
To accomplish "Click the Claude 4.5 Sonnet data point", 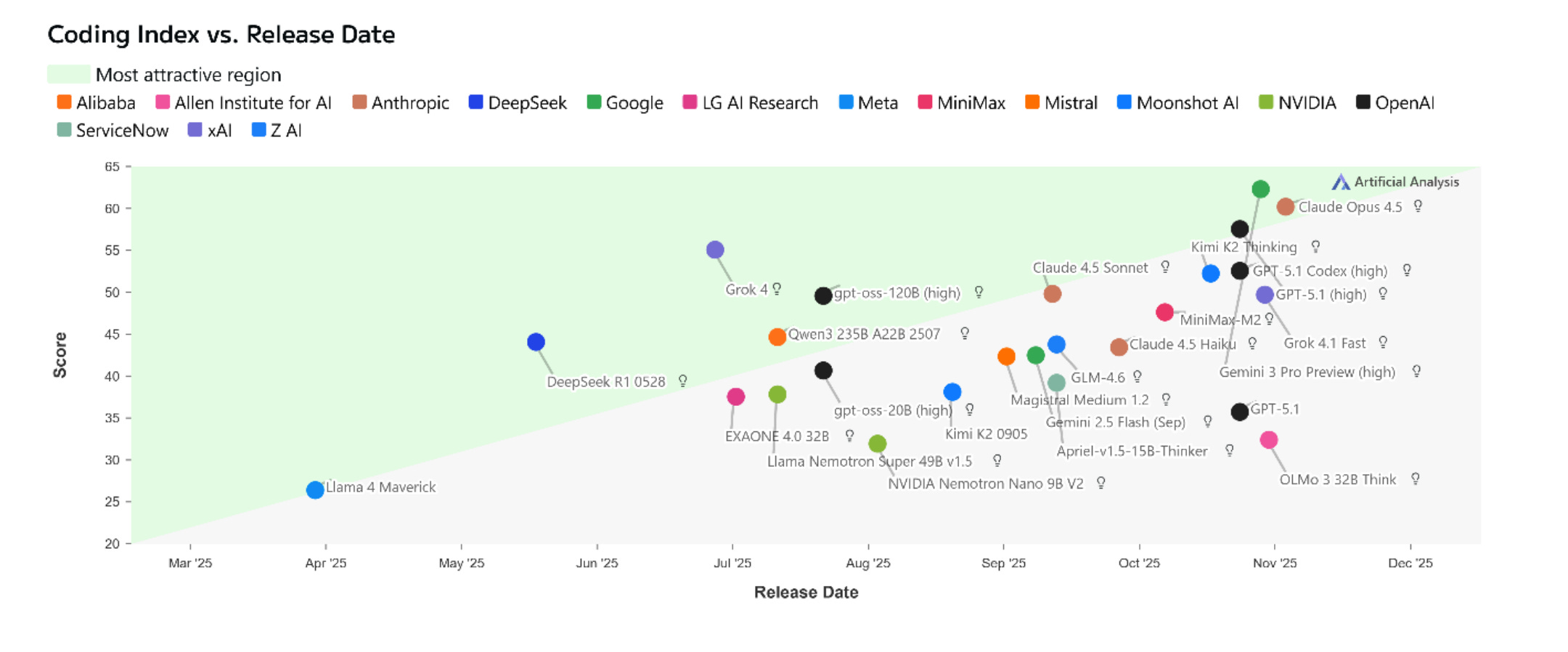I will [x=1053, y=294].
